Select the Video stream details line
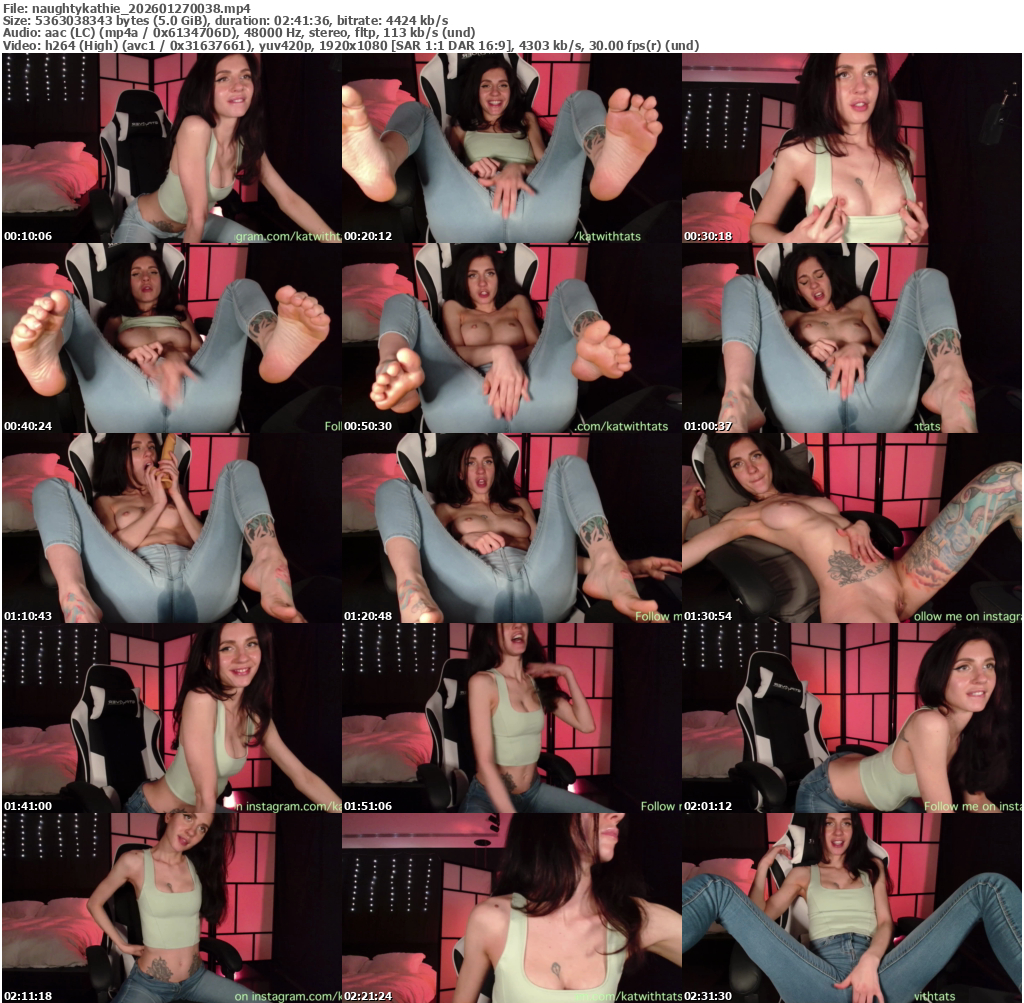 [350, 45]
